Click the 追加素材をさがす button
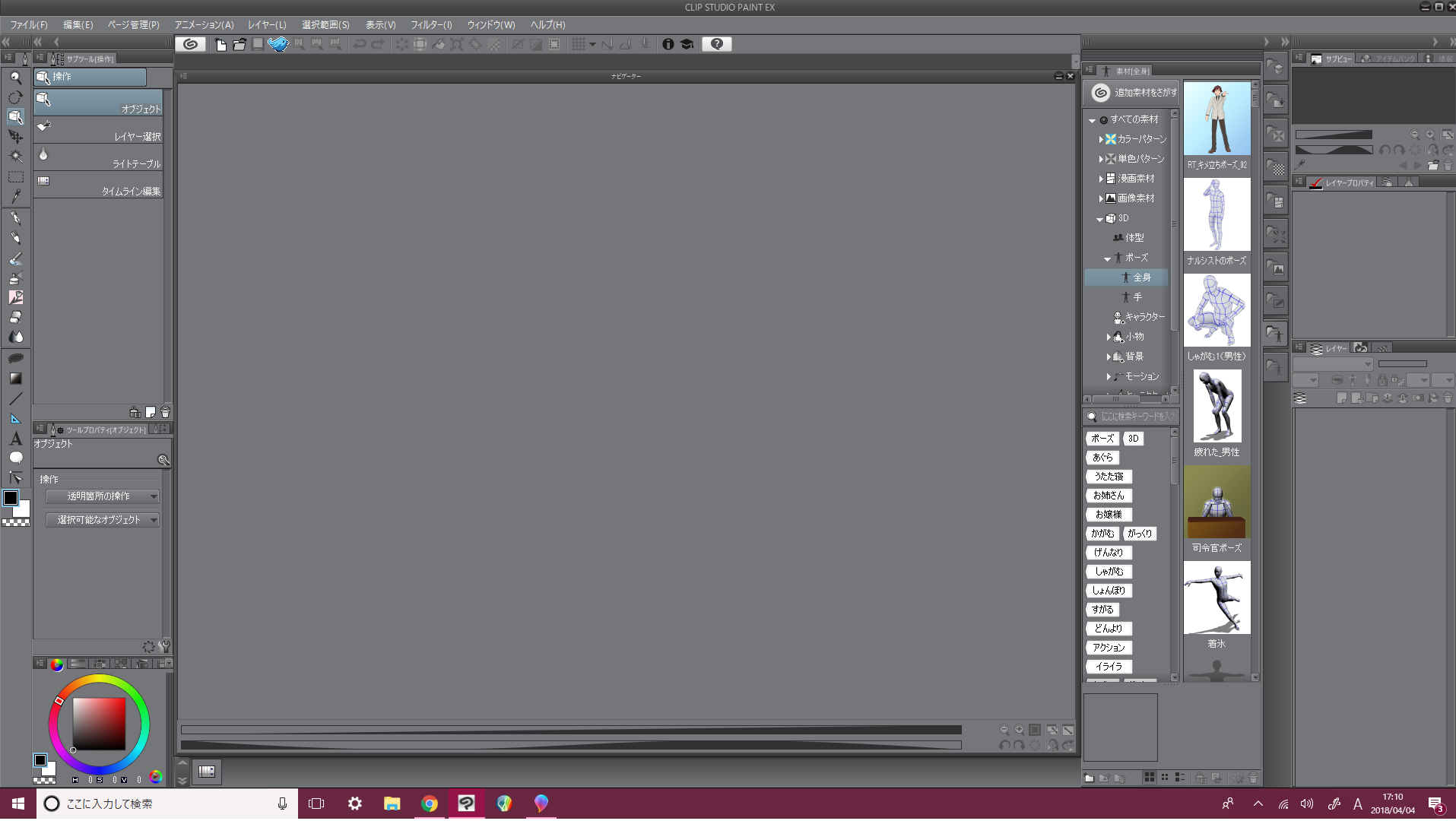This screenshot has height=821, width=1456. 1133,93
